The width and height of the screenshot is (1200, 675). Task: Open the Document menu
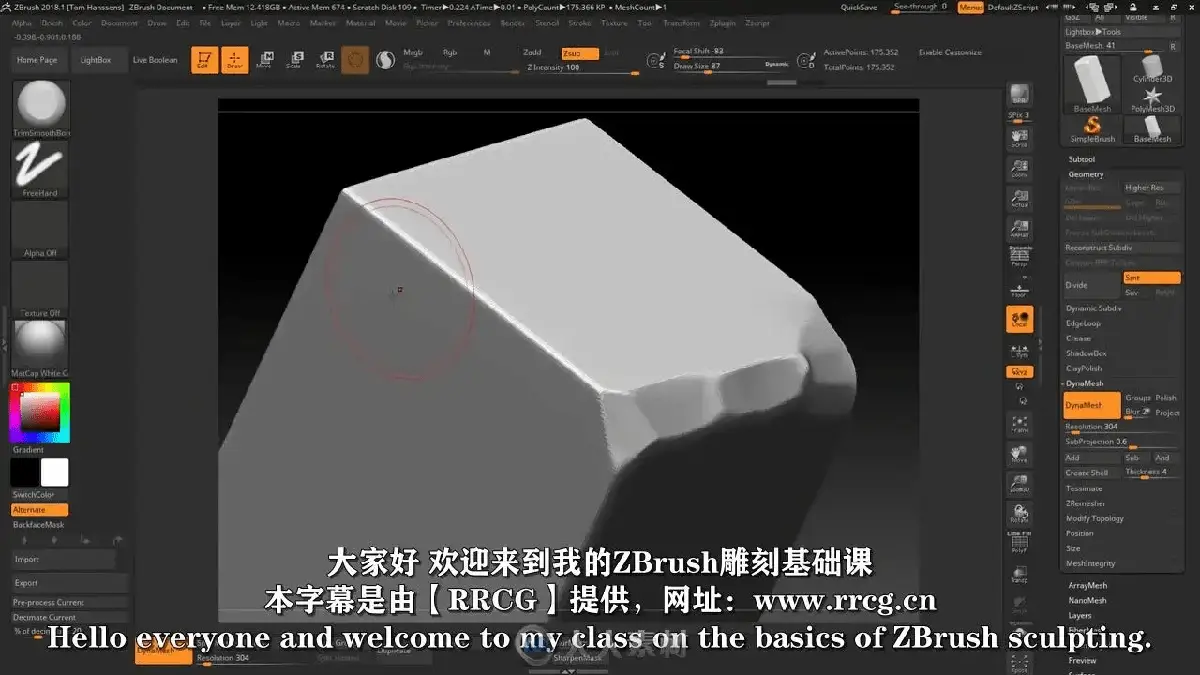[120, 22]
